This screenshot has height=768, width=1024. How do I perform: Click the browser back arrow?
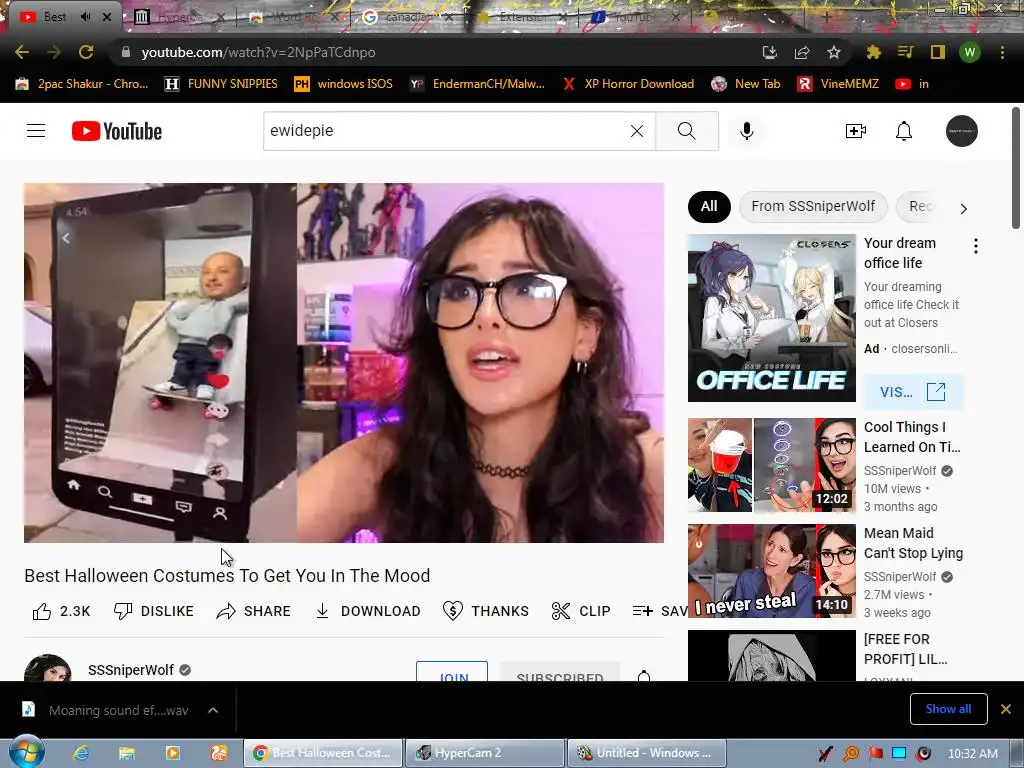(22, 52)
